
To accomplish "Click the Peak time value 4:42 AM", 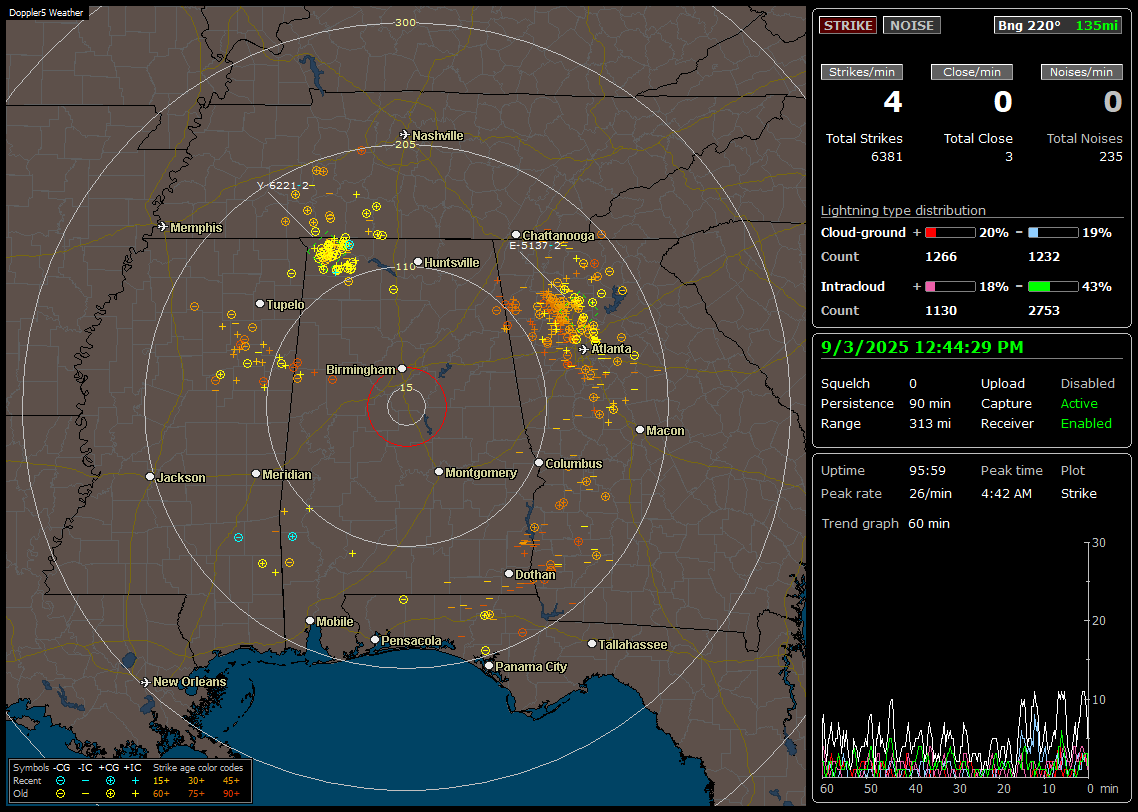I will point(1006,493).
